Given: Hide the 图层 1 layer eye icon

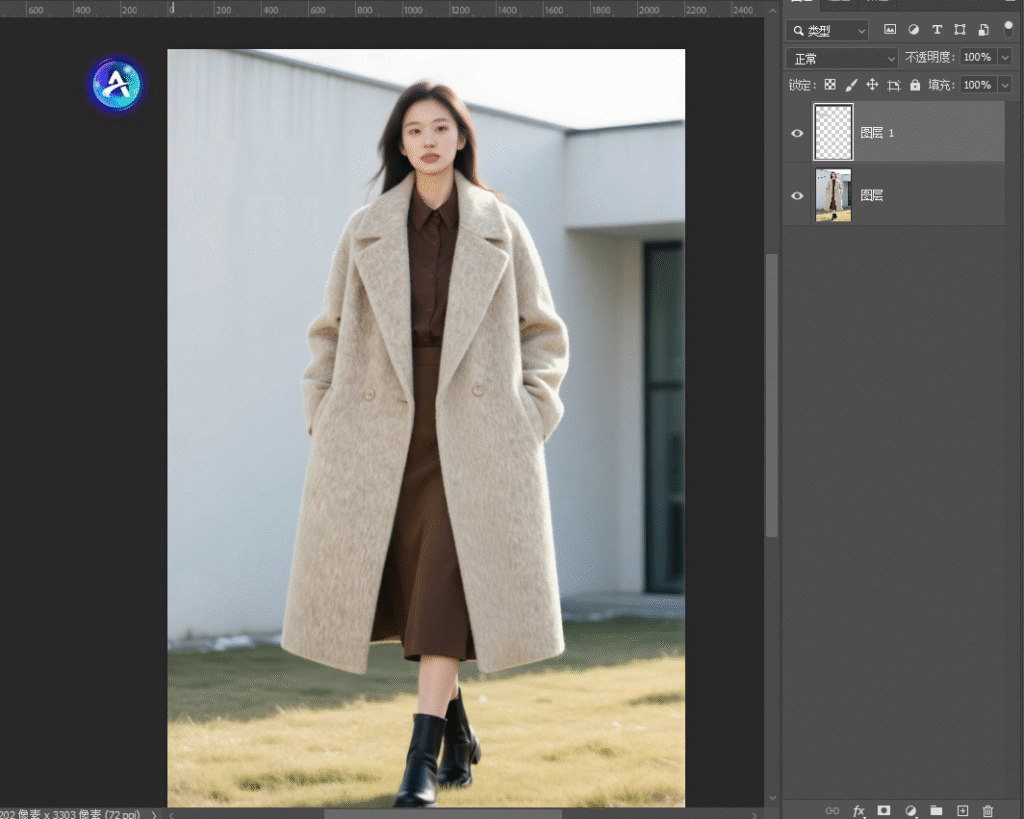Looking at the screenshot, I should click(x=797, y=132).
